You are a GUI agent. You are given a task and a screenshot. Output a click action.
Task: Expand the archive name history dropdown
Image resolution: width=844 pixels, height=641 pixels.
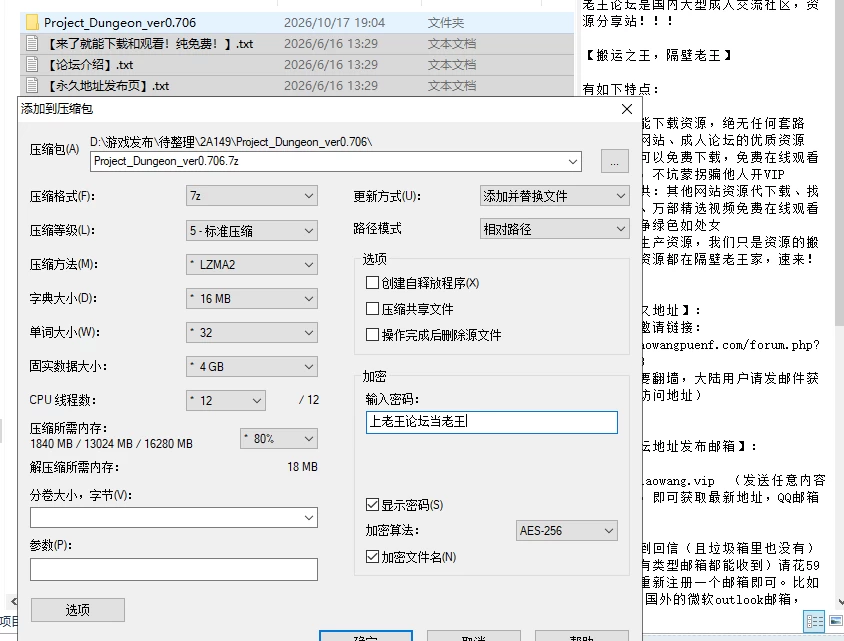(573, 161)
